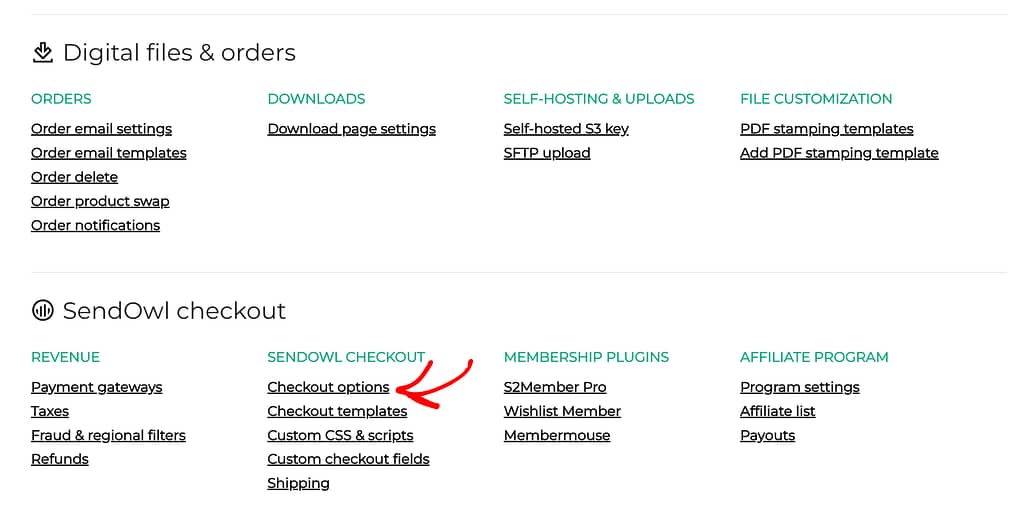Open Payment gateways settings
Screen dimensions: 1024x518
[x=97, y=387]
